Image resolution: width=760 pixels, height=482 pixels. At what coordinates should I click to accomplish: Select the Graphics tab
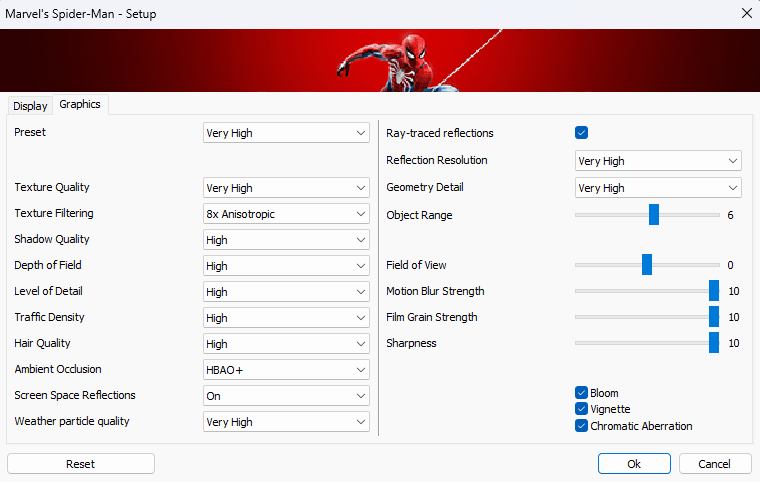click(x=80, y=104)
